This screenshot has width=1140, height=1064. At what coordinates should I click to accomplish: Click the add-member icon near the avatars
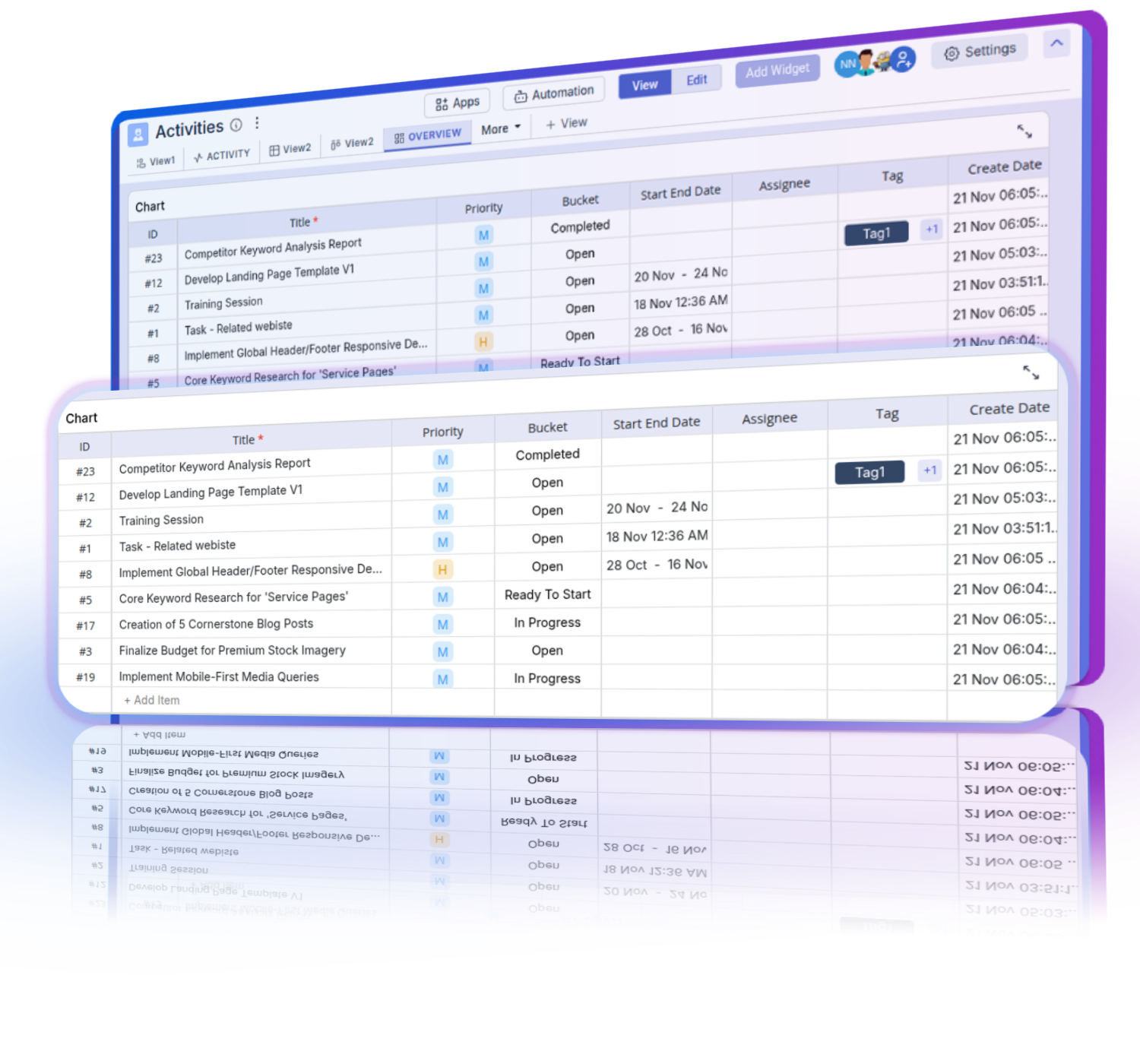[903, 58]
